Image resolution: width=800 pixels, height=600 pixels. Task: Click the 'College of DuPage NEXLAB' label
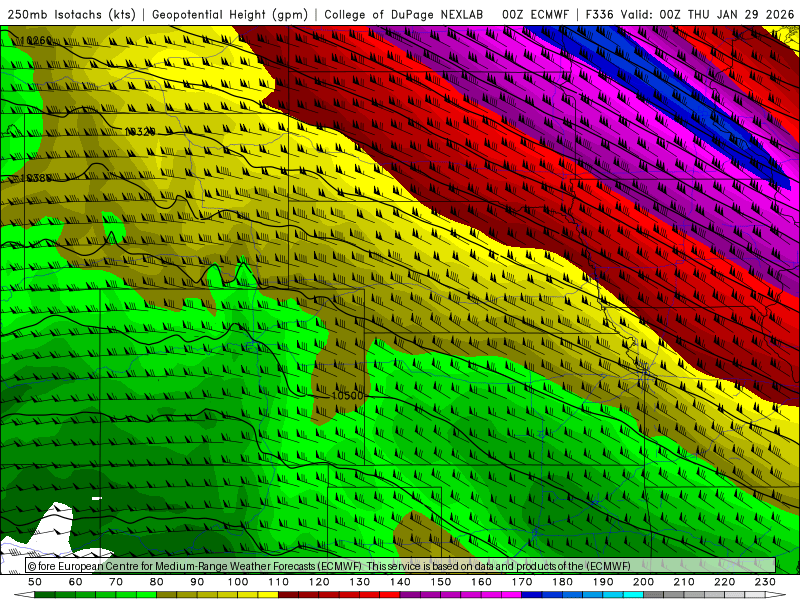point(404,14)
